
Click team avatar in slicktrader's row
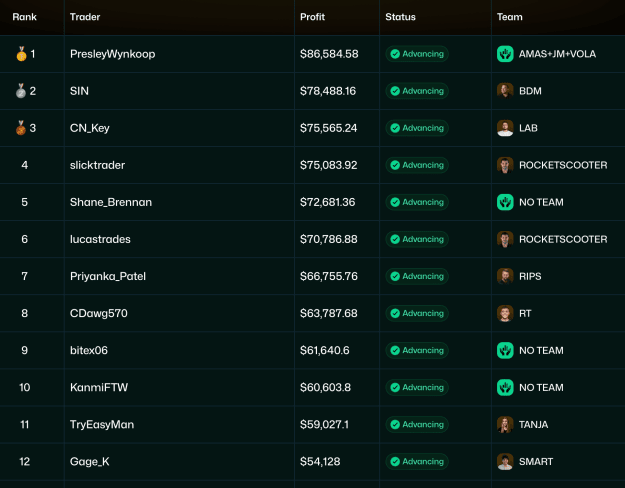coord(505,165)
